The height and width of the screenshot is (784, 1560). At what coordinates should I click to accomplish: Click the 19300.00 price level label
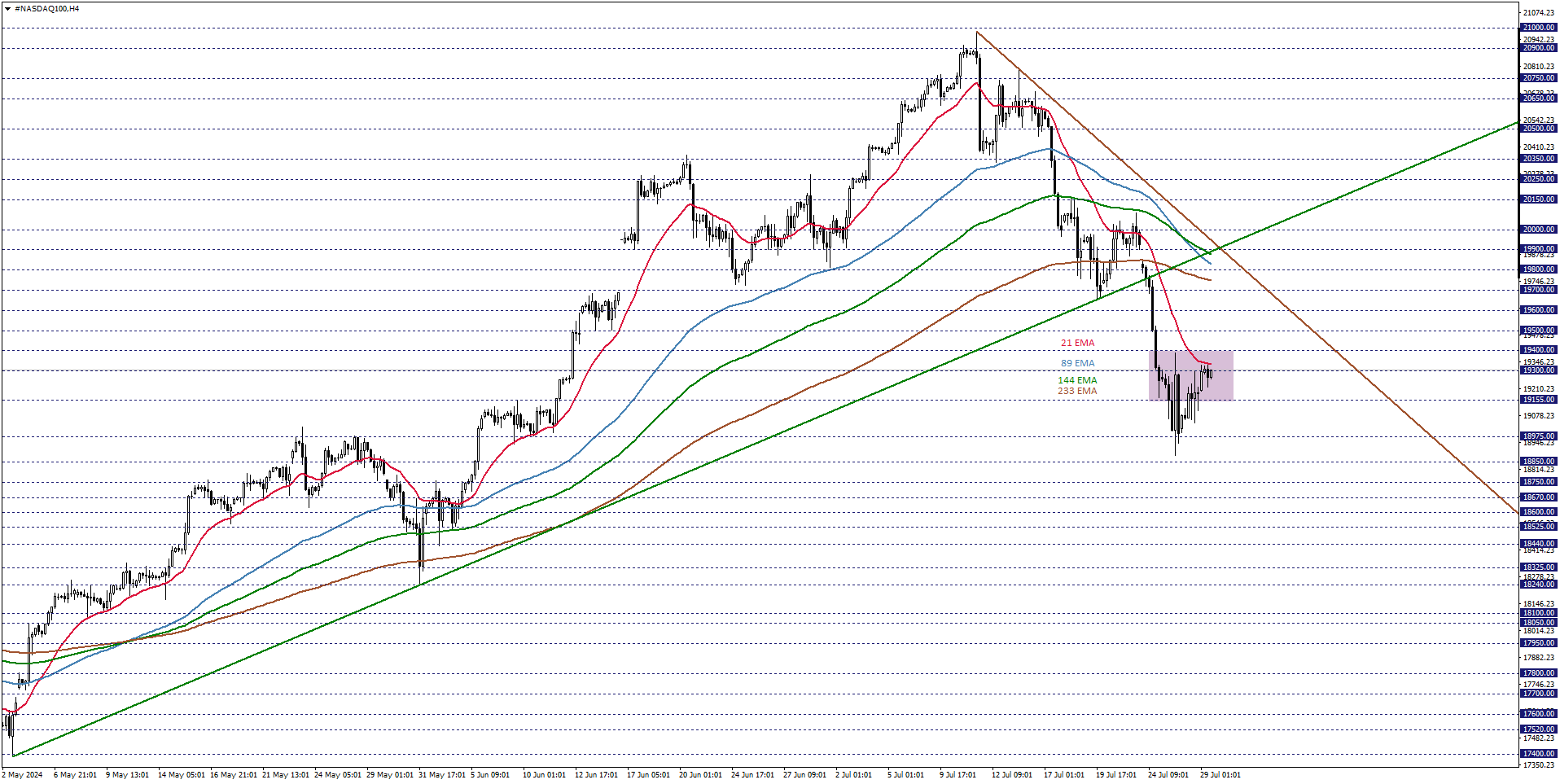coord(1539,370)
